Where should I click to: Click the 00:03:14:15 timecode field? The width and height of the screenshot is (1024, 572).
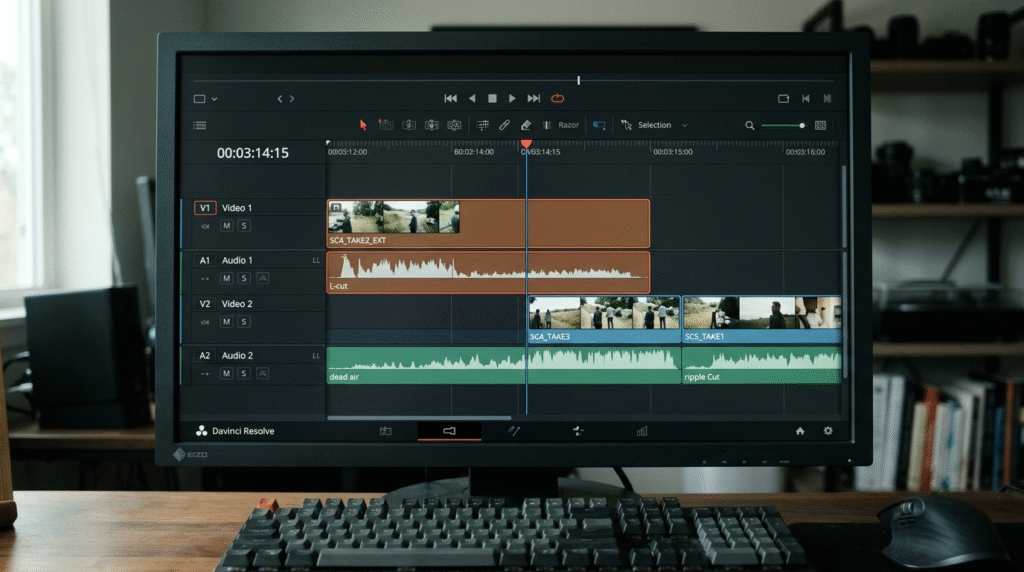[x=253, y=153]
